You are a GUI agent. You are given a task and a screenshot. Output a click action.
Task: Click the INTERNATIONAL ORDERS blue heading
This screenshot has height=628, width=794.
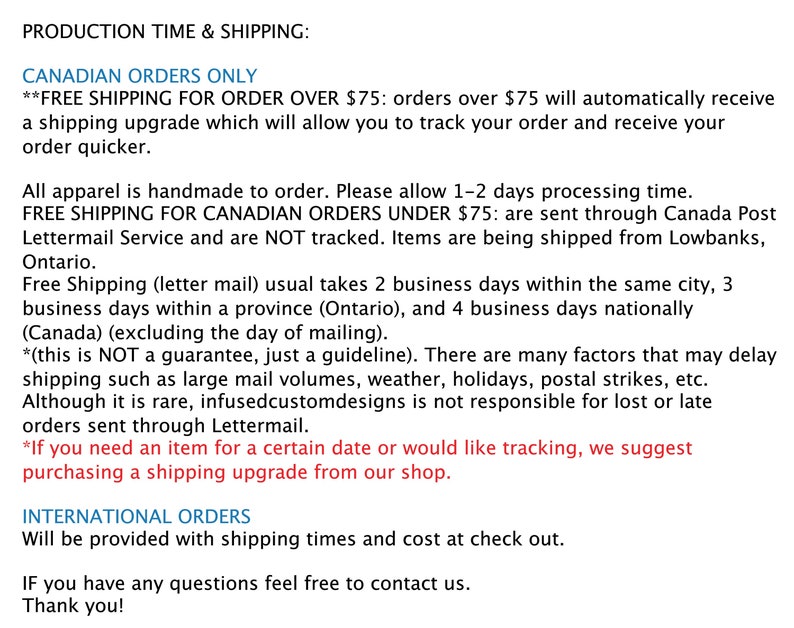pos(137,517)
